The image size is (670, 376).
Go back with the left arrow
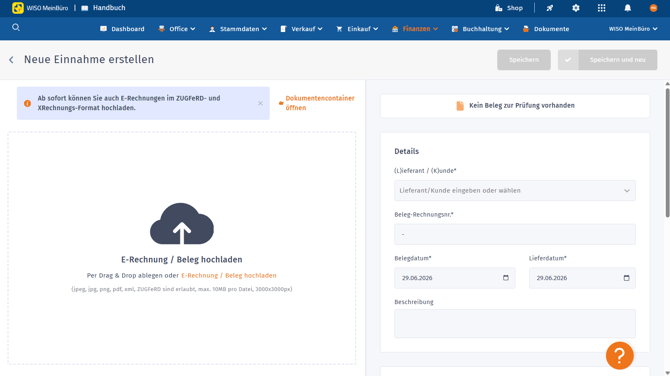(12, 60)
